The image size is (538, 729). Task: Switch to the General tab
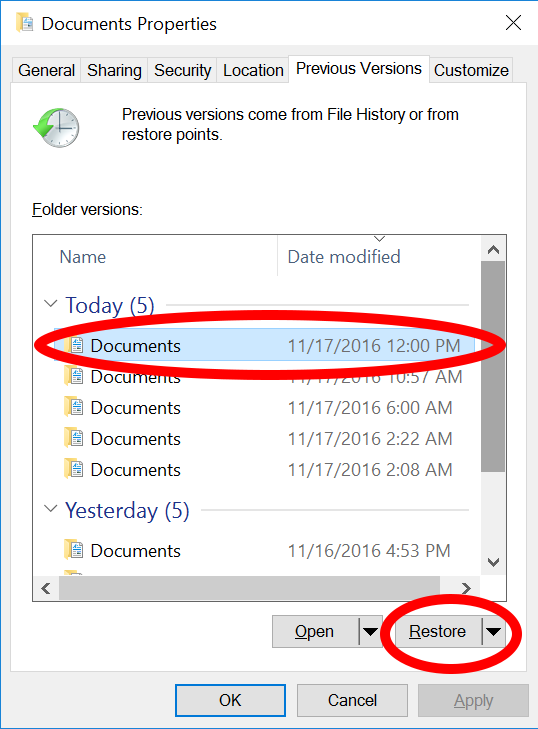coord(46,71)
